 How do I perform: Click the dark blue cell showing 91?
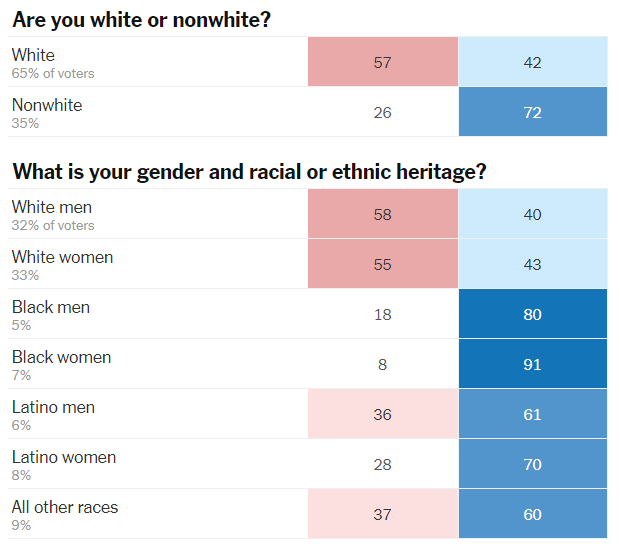532,364
